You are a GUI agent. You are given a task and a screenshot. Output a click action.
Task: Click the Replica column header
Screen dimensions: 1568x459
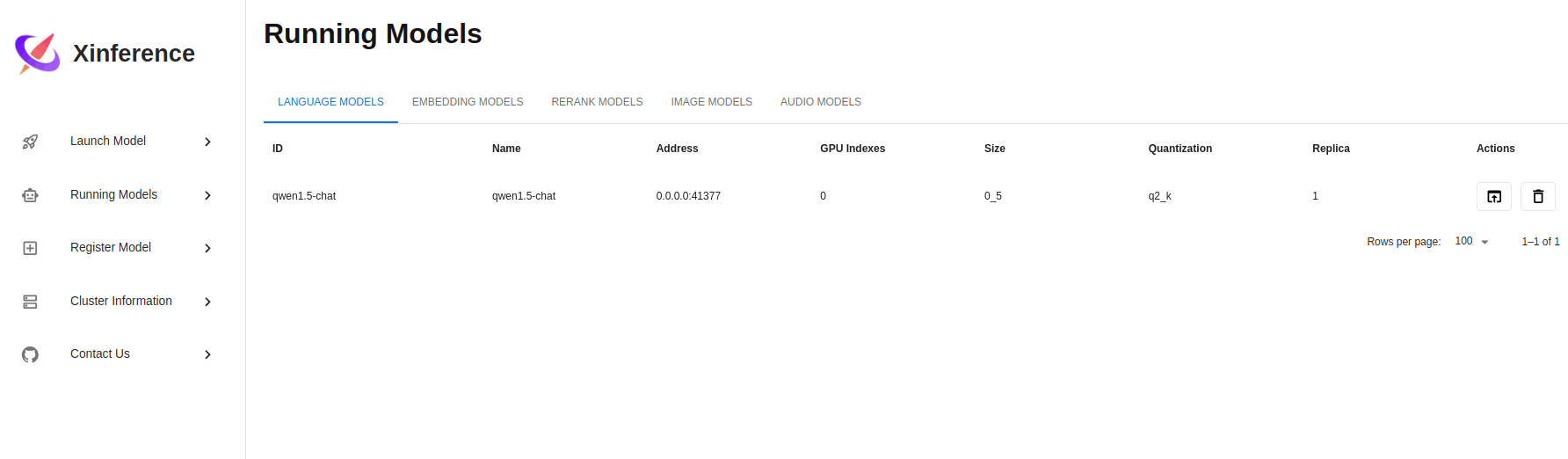pos(1331,149)
